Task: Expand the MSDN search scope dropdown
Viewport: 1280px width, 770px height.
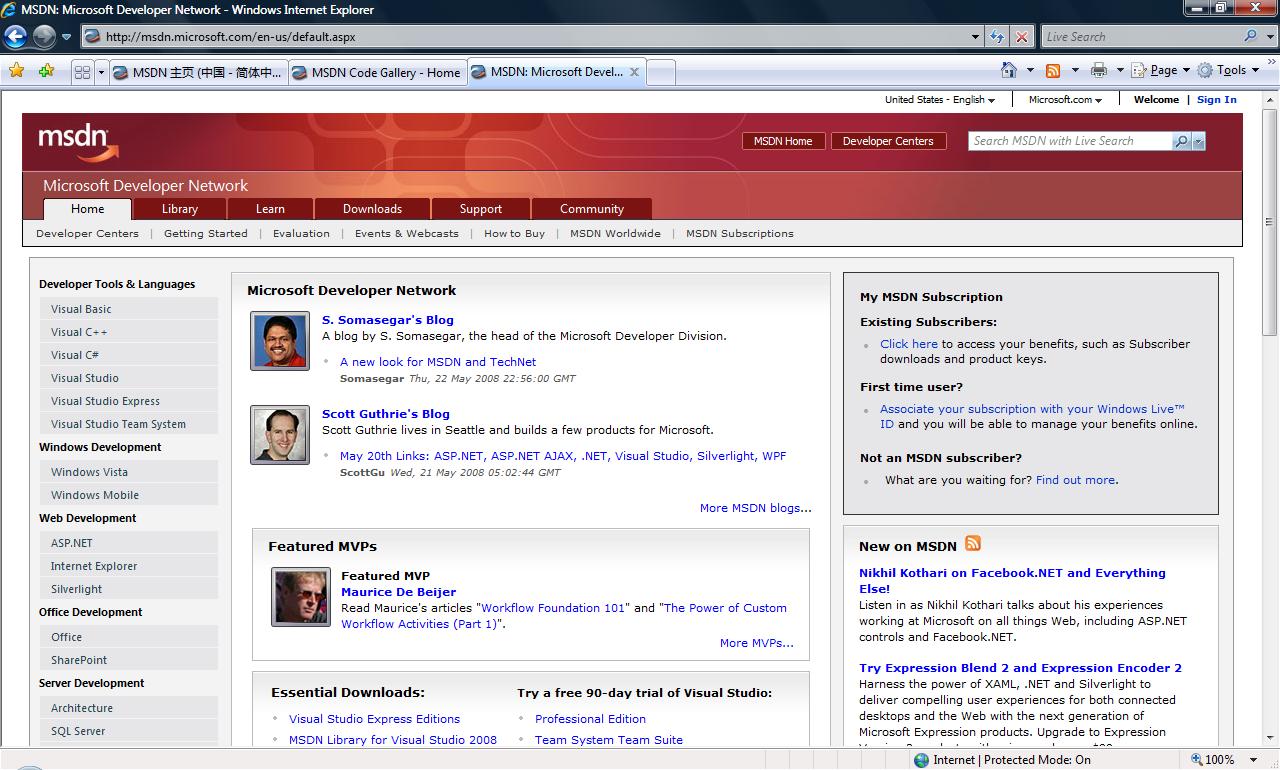Action: coord(1199,141)
